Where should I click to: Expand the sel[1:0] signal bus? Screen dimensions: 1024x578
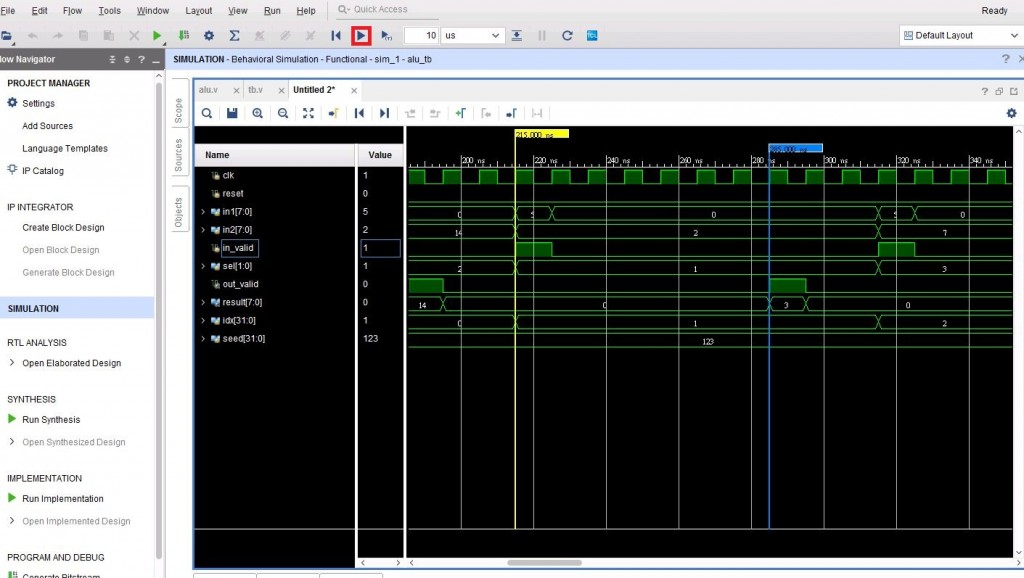pos(203,266)
